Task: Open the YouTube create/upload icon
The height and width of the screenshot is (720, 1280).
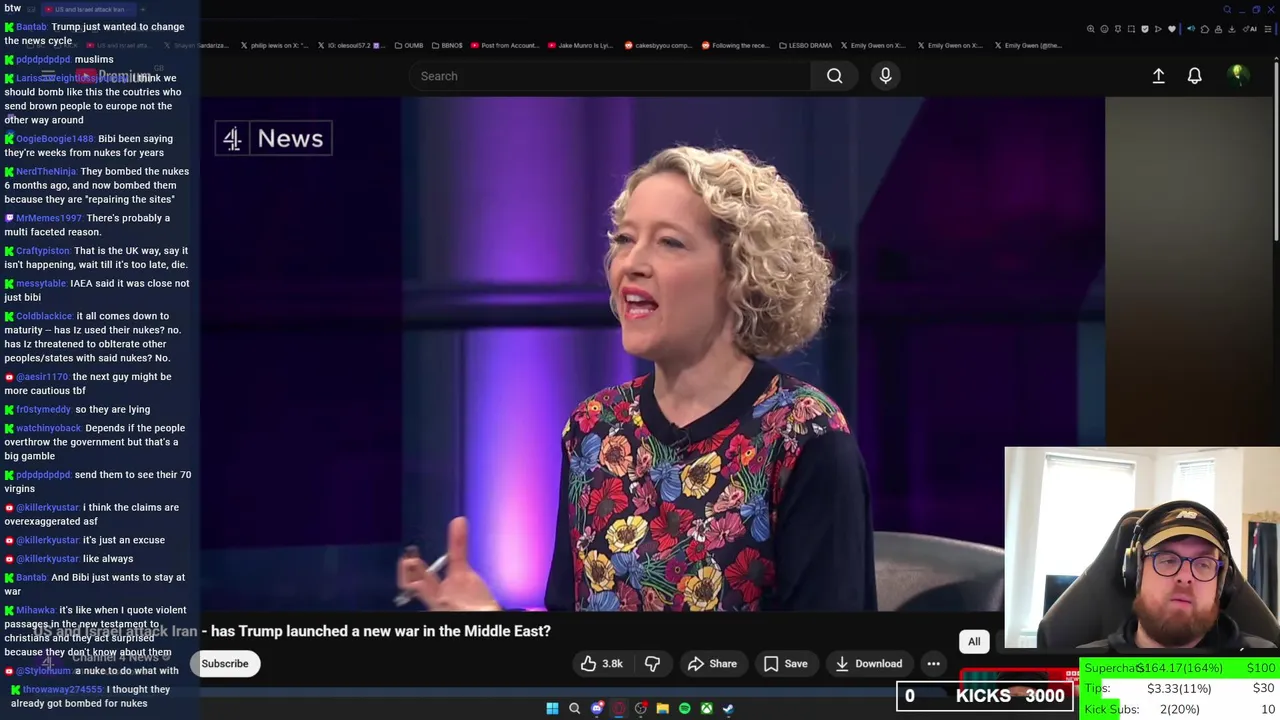Action: [1158, 76]
